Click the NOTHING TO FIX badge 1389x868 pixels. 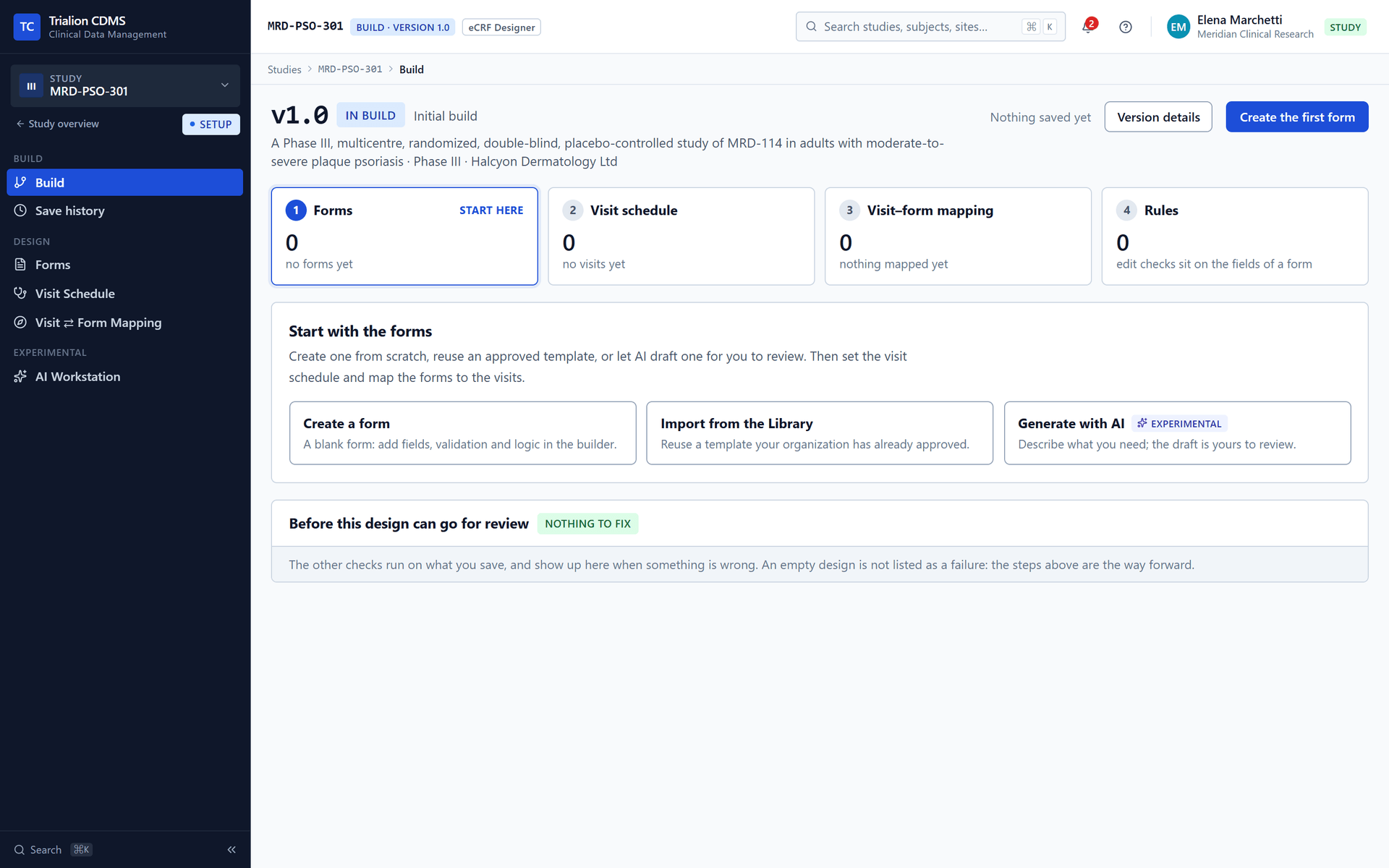[587, 524]
